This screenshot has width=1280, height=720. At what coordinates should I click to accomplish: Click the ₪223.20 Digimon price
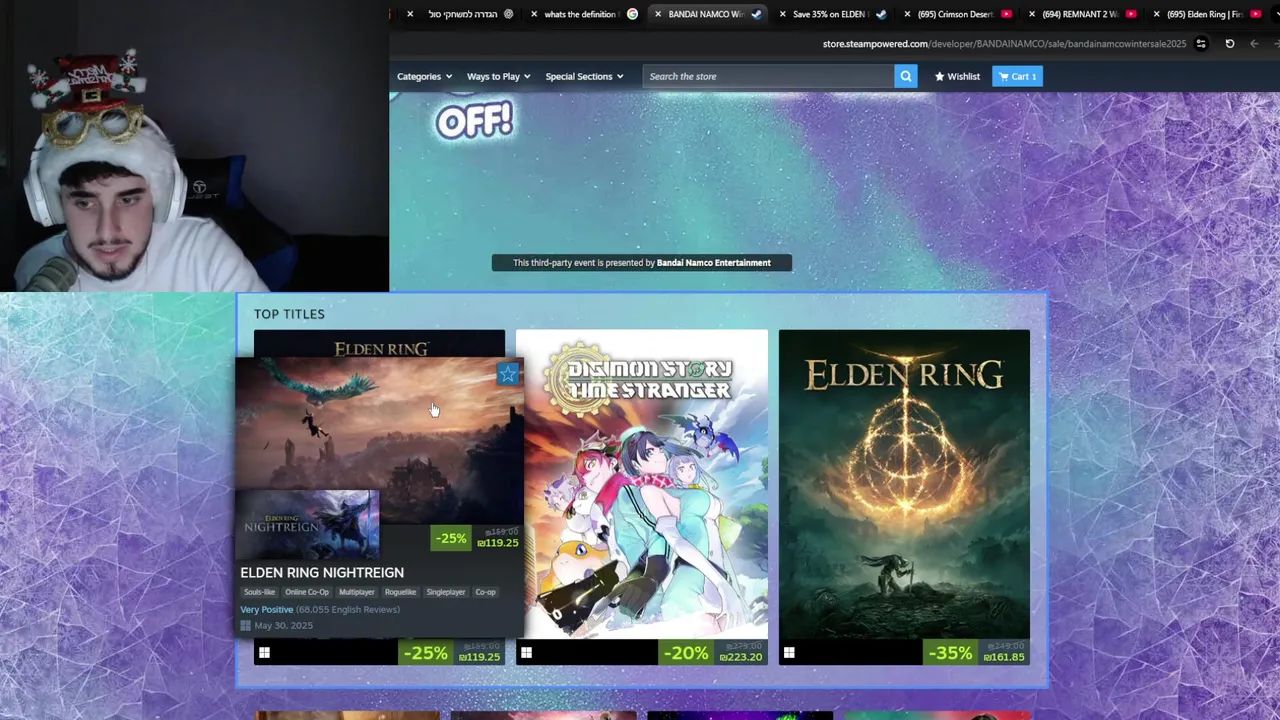pyautogui.click(x=741, y=657)
